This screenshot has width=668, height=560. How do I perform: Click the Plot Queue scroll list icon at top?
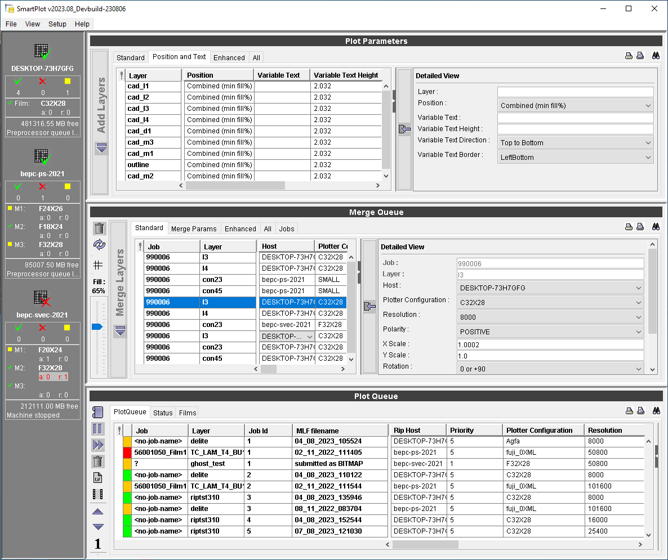point(98,412)
